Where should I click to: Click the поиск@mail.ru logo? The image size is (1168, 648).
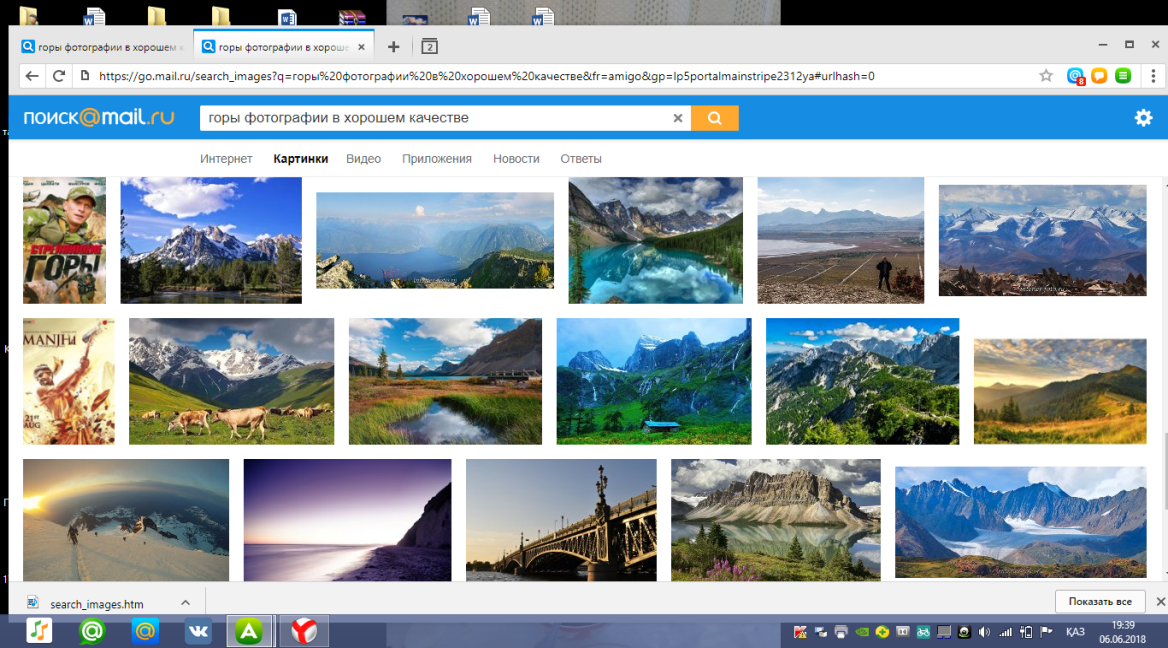[98, 118]
